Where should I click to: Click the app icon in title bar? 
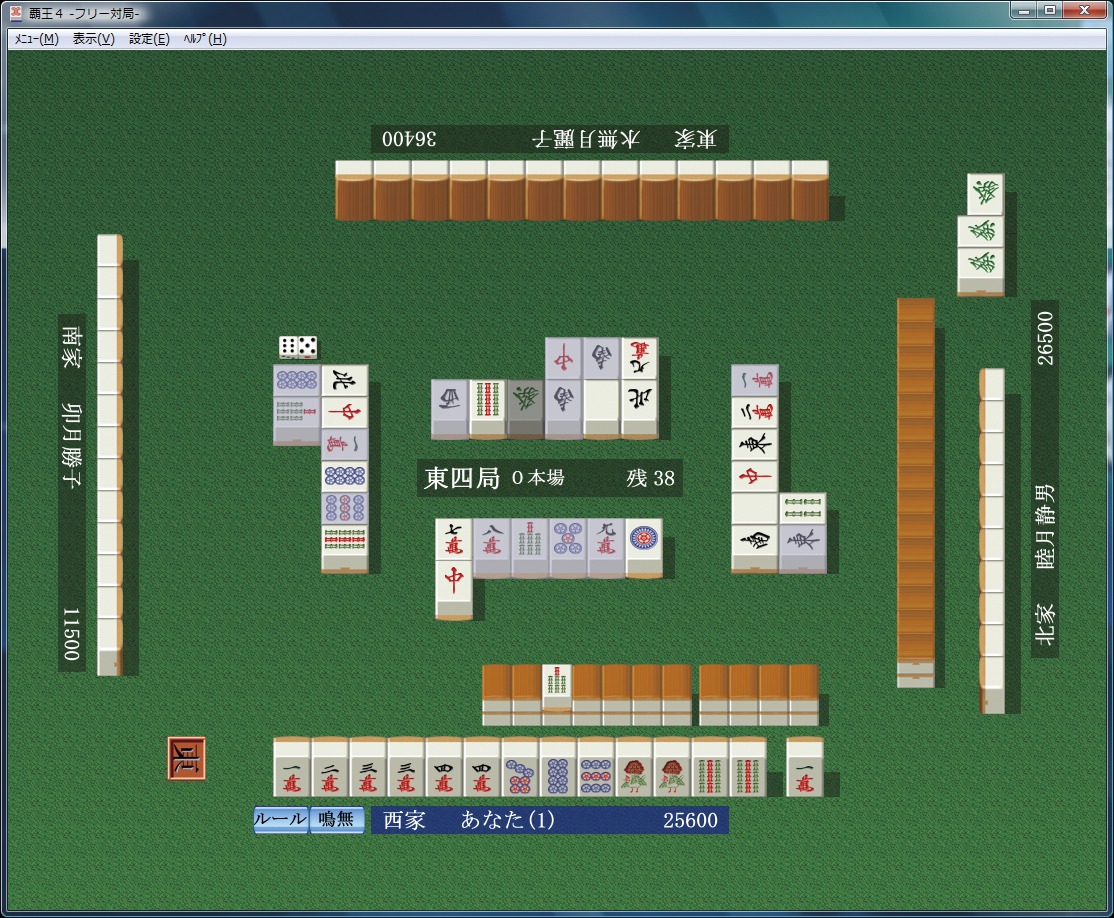click(16, 13)
